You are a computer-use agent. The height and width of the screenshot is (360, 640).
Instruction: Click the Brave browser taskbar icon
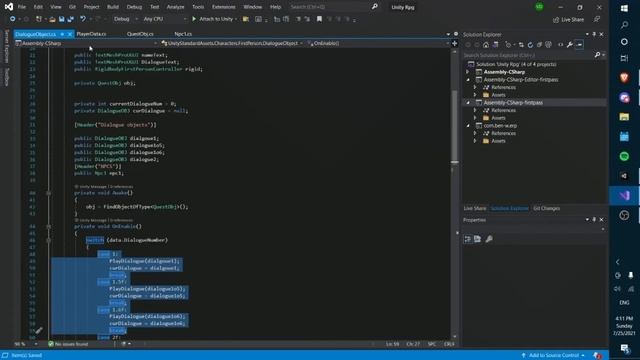click(624, 78)
